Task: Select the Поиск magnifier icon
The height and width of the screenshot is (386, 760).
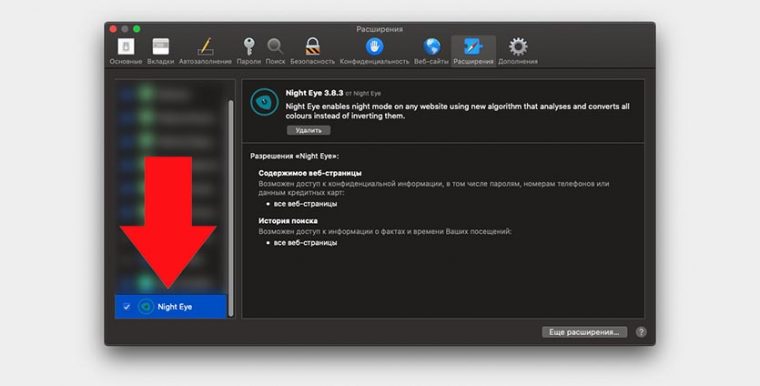Action: (275, 47)
